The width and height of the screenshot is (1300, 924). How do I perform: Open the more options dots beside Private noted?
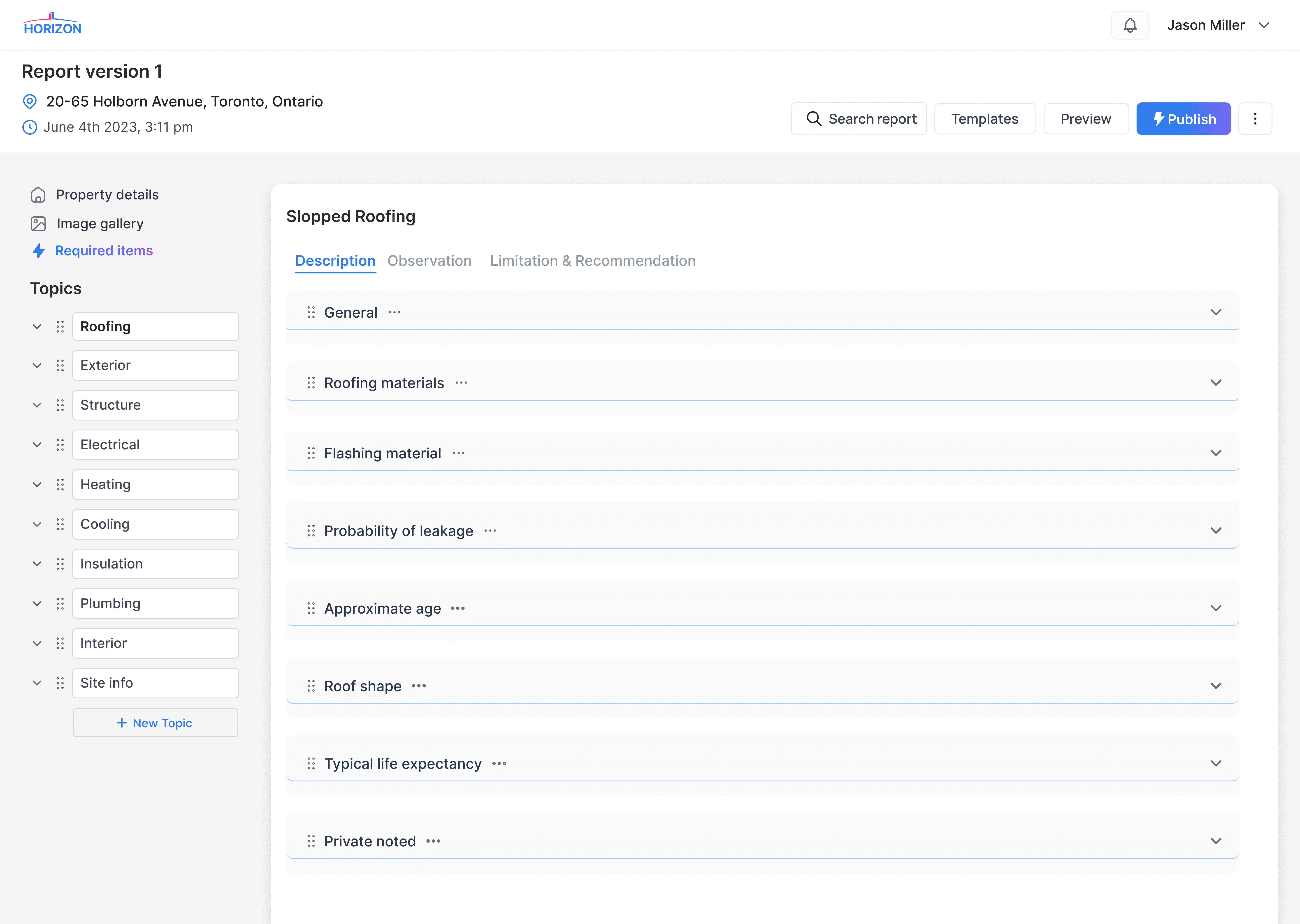[433, 841]
